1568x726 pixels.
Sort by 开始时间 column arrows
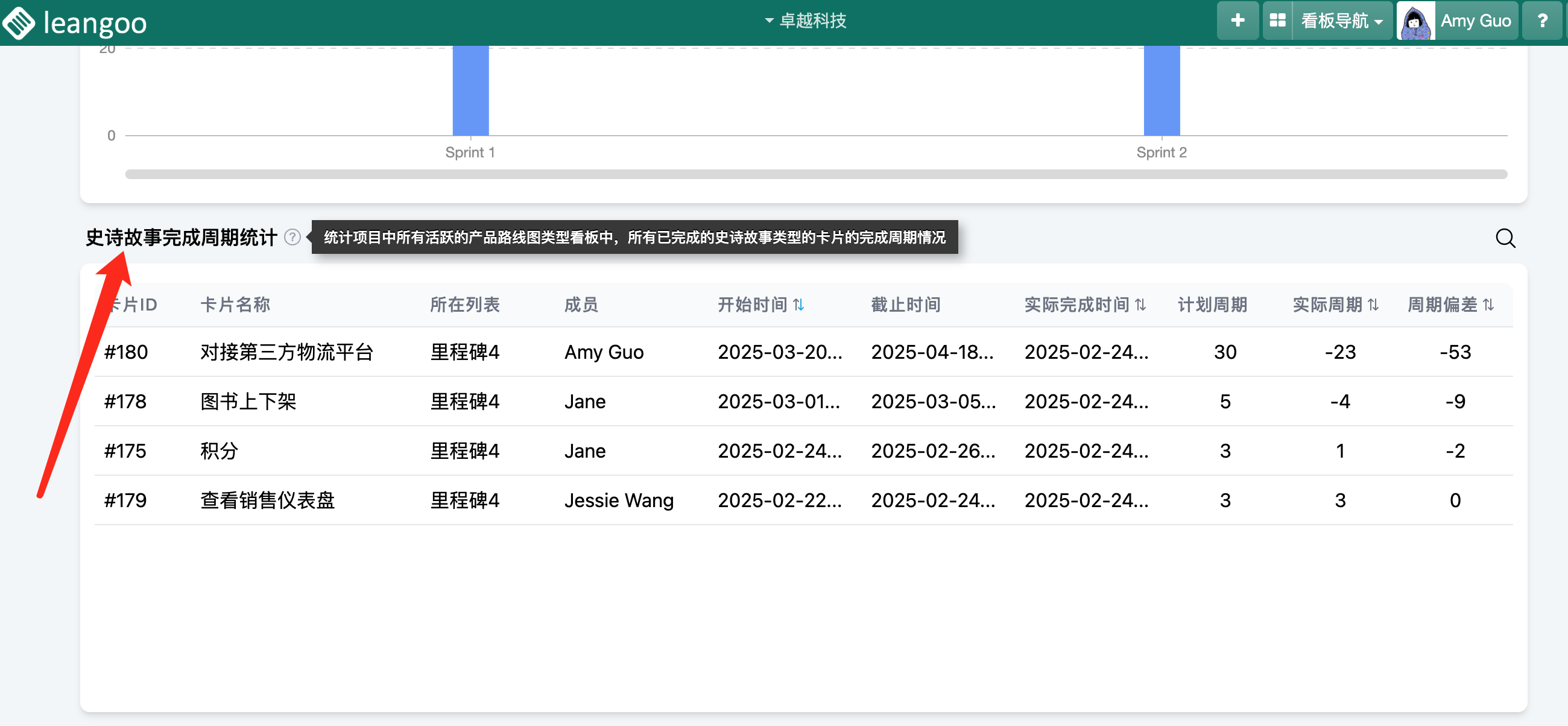coord(798,305)
